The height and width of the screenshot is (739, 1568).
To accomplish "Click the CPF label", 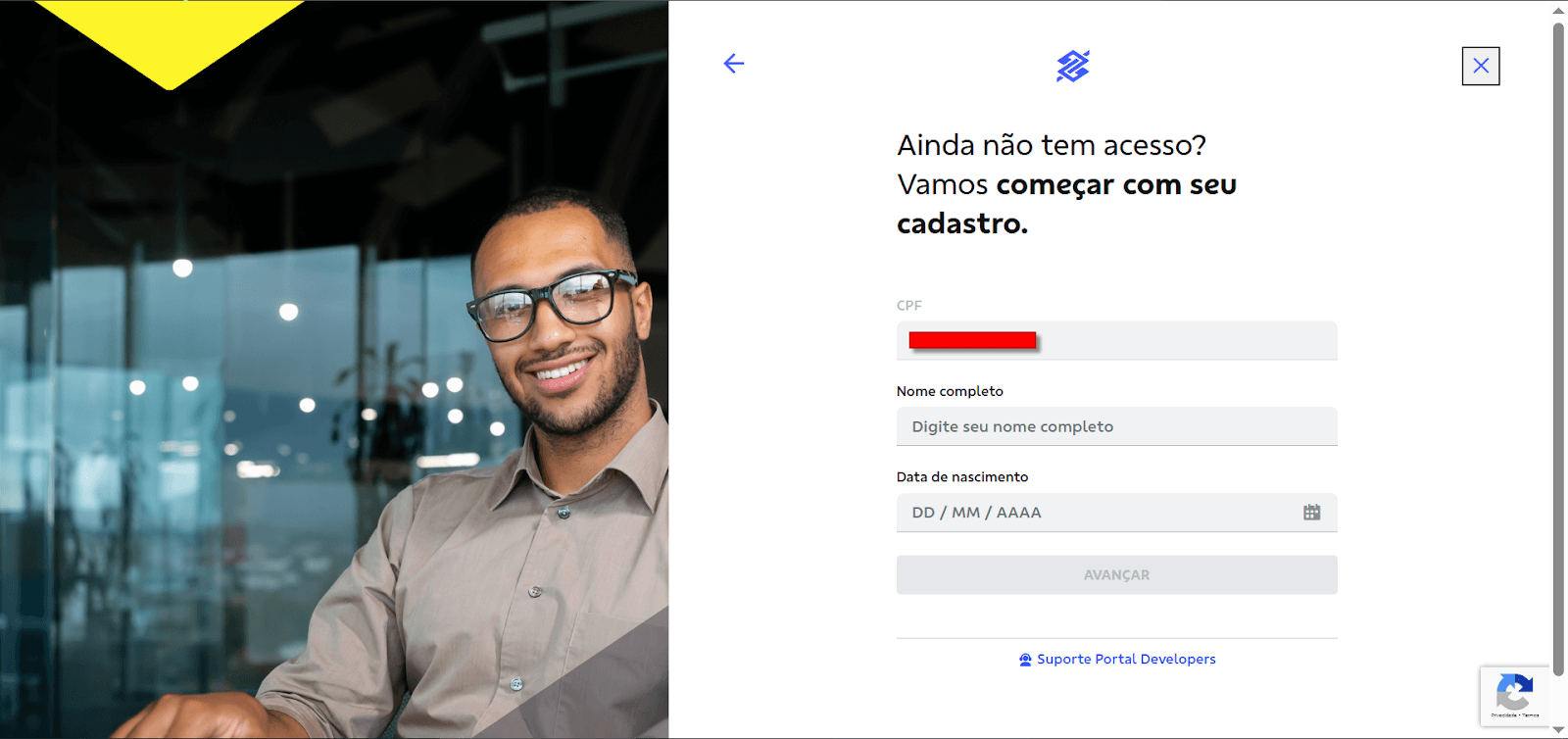I will (x=909, y=306).
